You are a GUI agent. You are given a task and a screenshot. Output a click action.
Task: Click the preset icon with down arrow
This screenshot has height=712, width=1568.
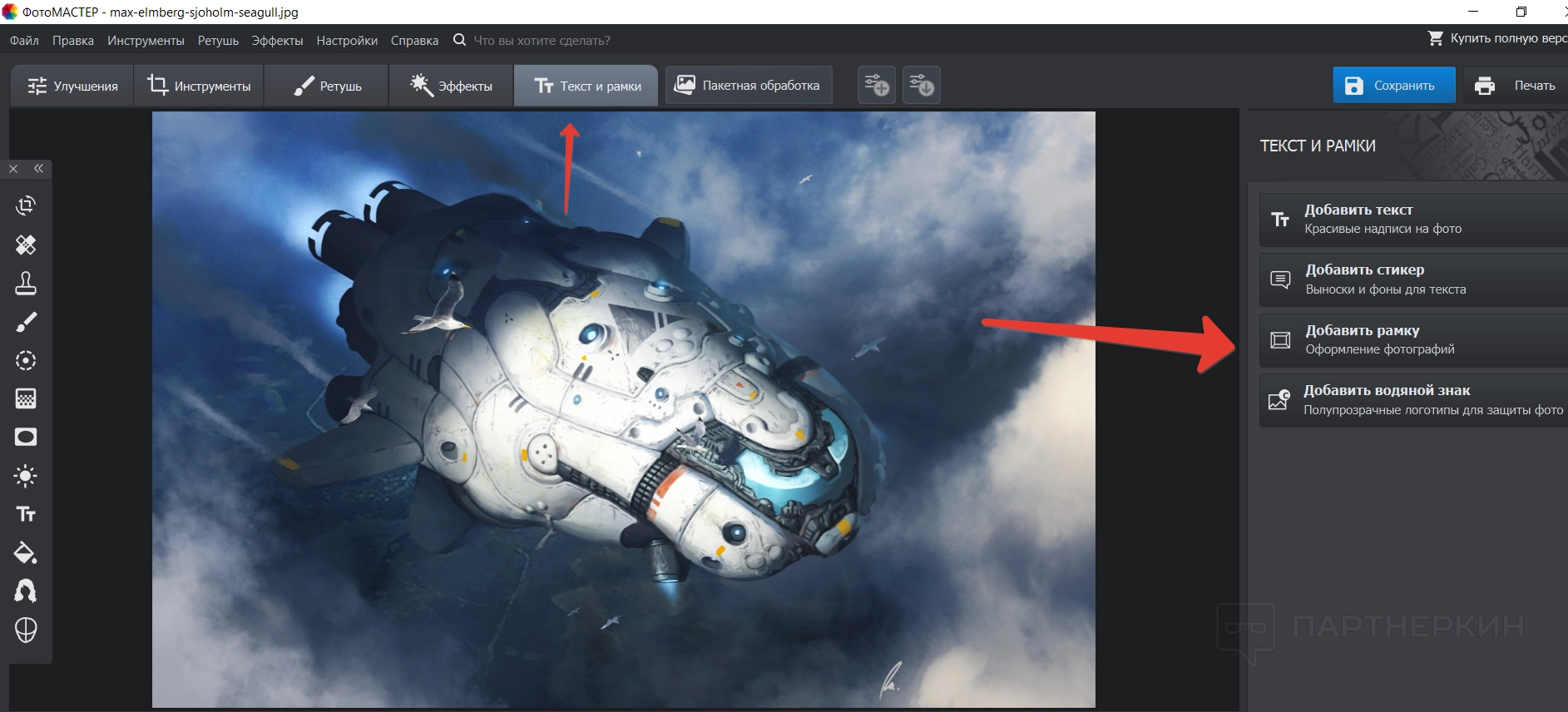pyautogui.click(x=922, y=85)
